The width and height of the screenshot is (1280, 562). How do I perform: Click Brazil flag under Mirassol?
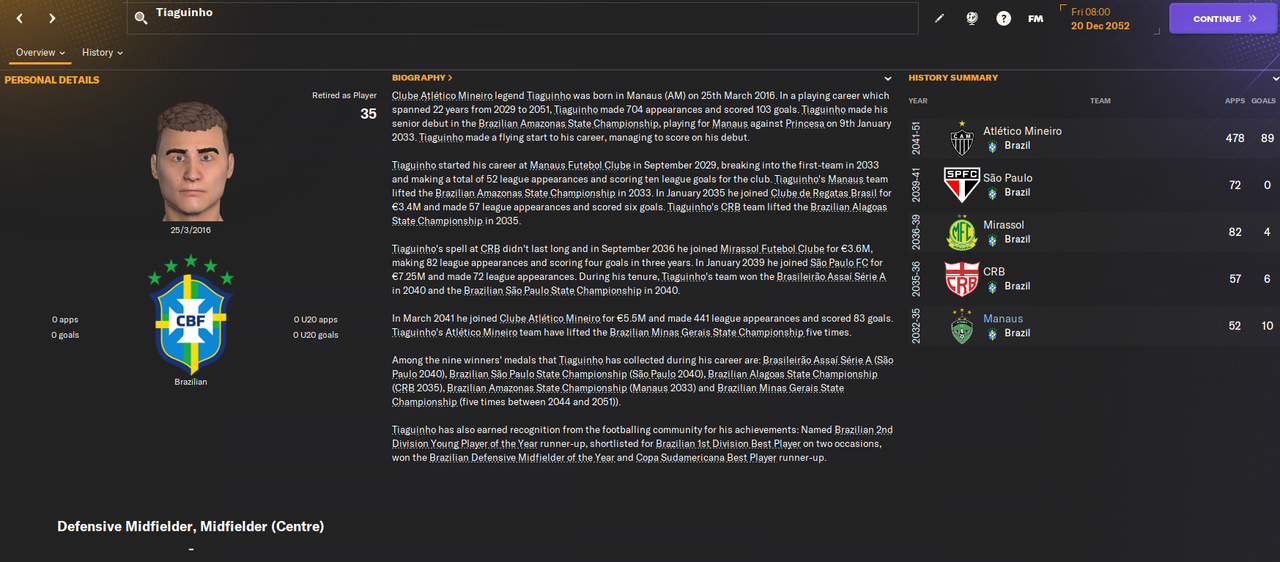(x=992, y=239)
